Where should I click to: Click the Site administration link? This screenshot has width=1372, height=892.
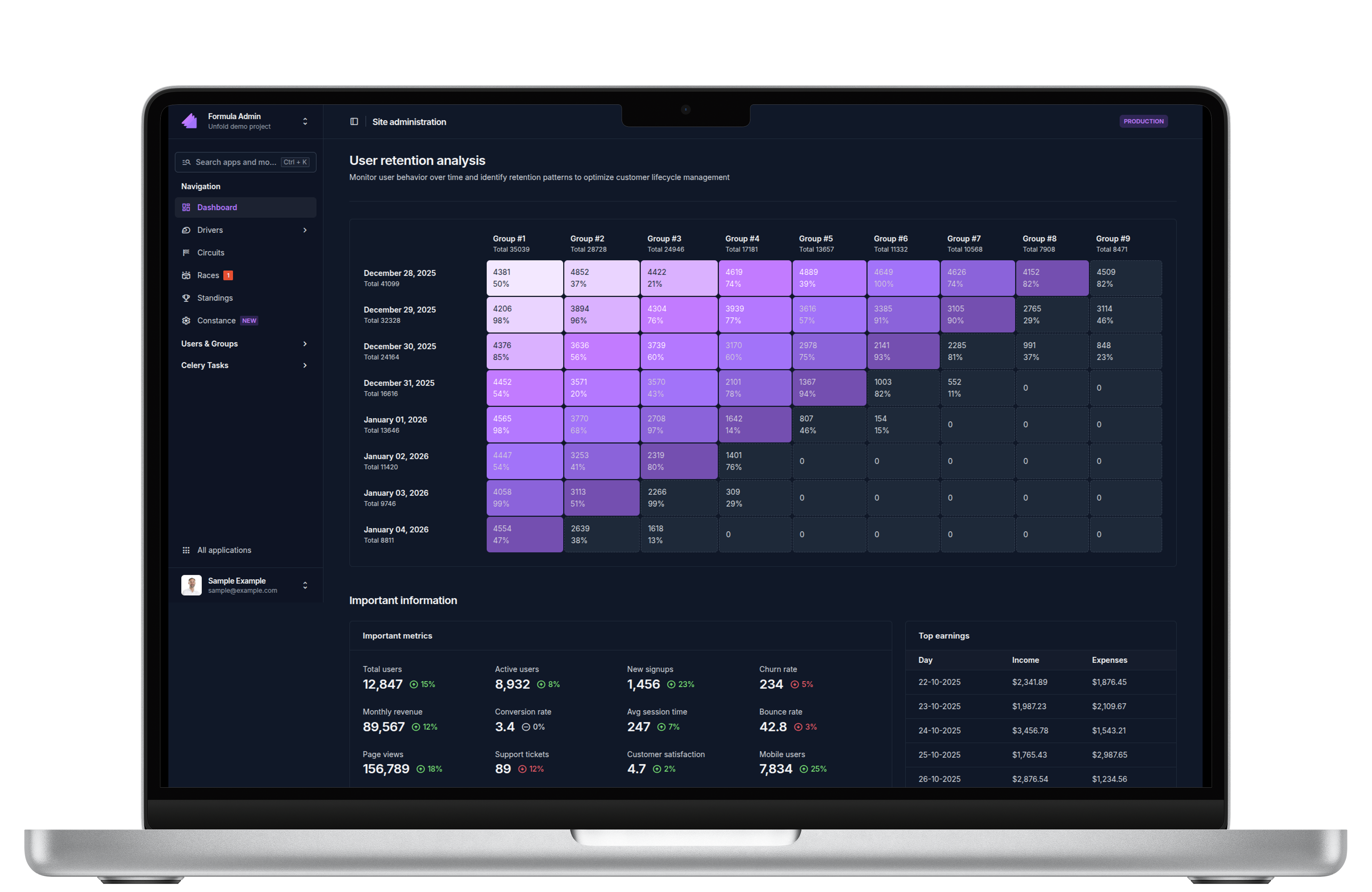tap(409, 122)
